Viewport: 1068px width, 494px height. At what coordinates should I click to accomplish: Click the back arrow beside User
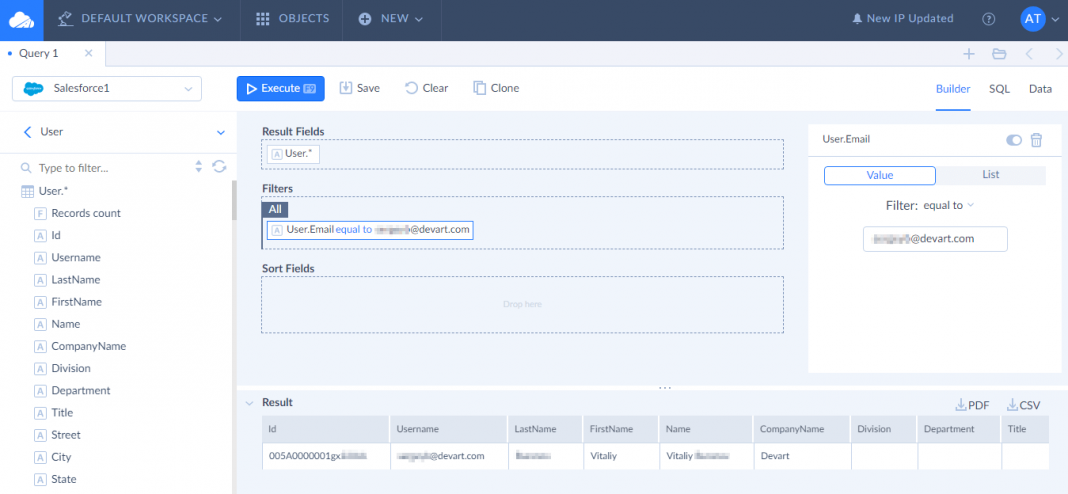point(28,132)
